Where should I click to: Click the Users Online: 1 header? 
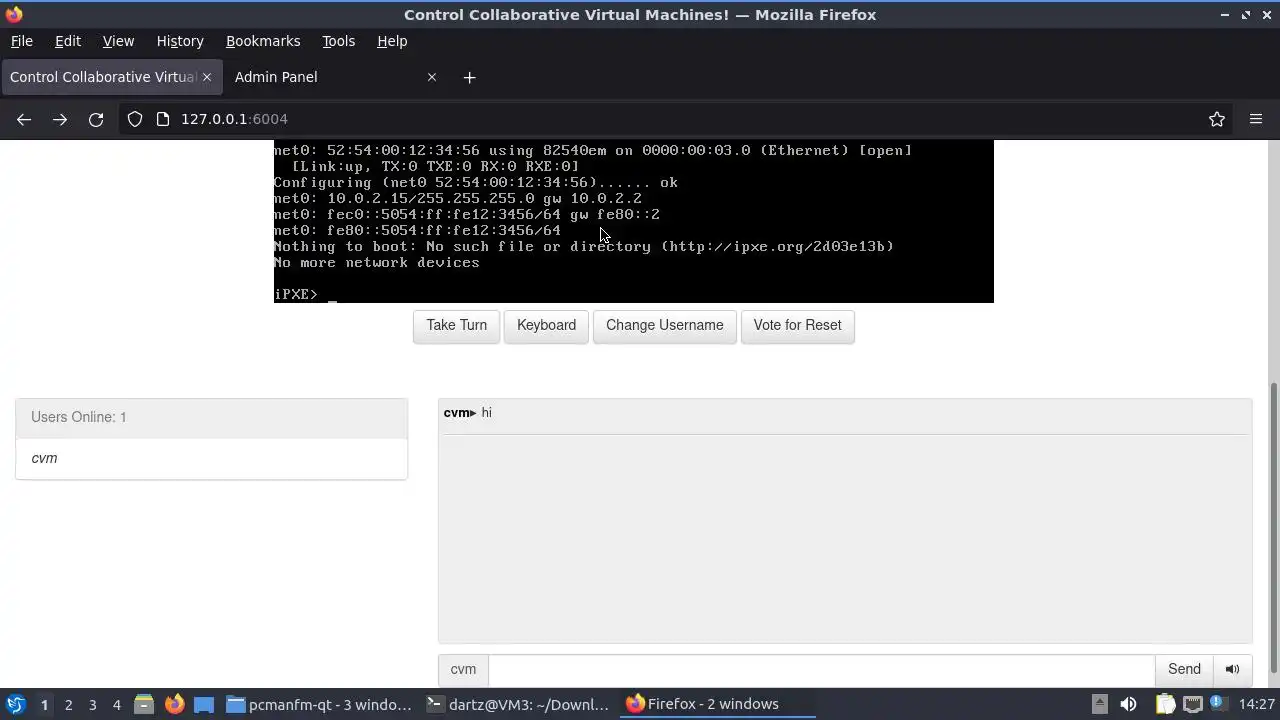pos(211,417)
